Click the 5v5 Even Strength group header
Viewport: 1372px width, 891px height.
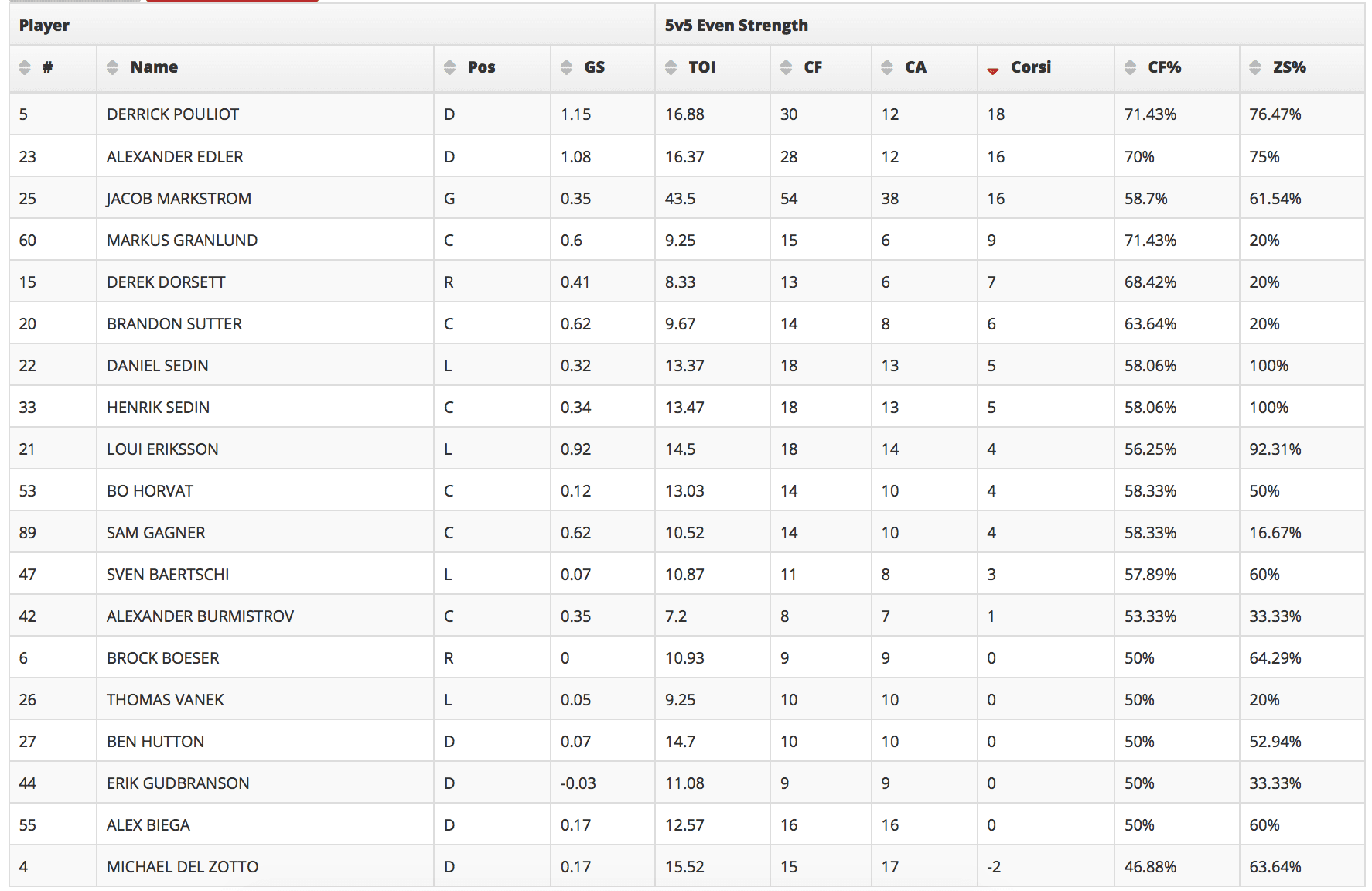736,26
